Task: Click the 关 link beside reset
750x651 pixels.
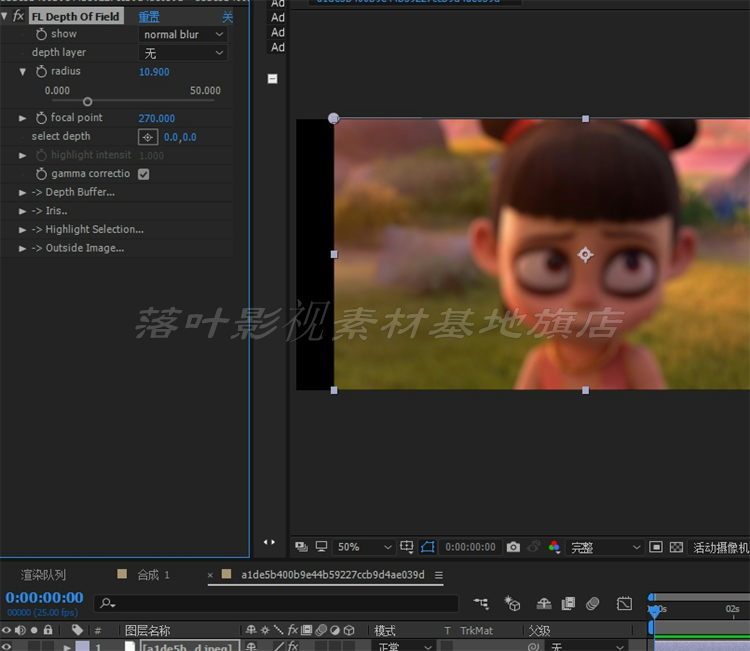Action: click(x=227, y=17)
